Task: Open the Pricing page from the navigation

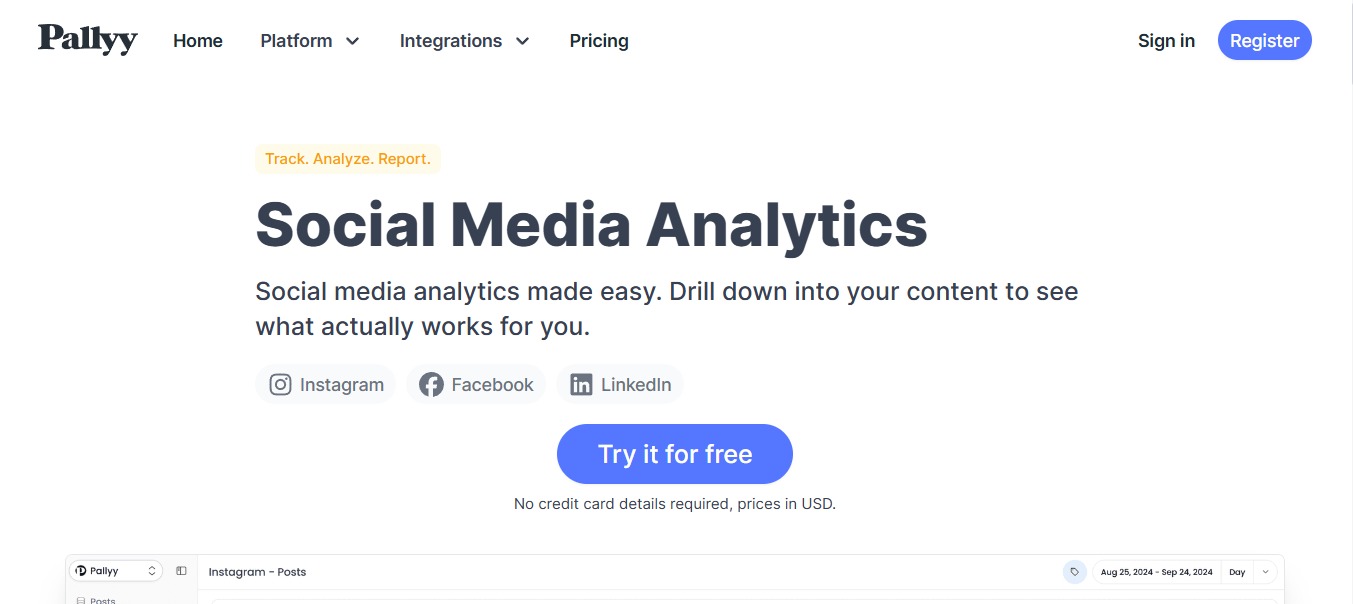Action: point(598,41)
